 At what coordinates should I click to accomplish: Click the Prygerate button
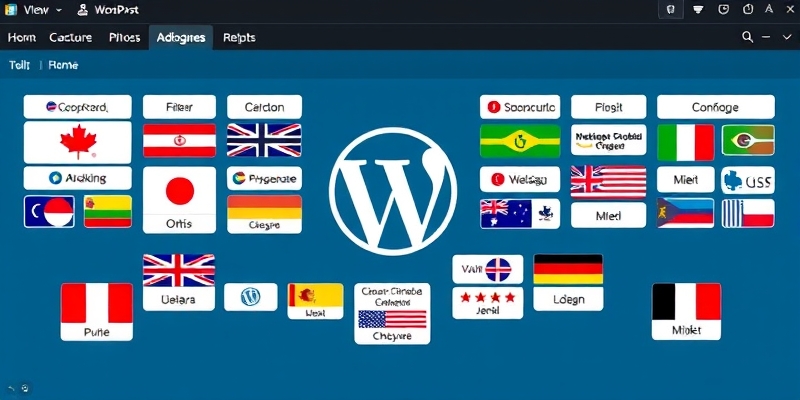[x=264, y=179]
